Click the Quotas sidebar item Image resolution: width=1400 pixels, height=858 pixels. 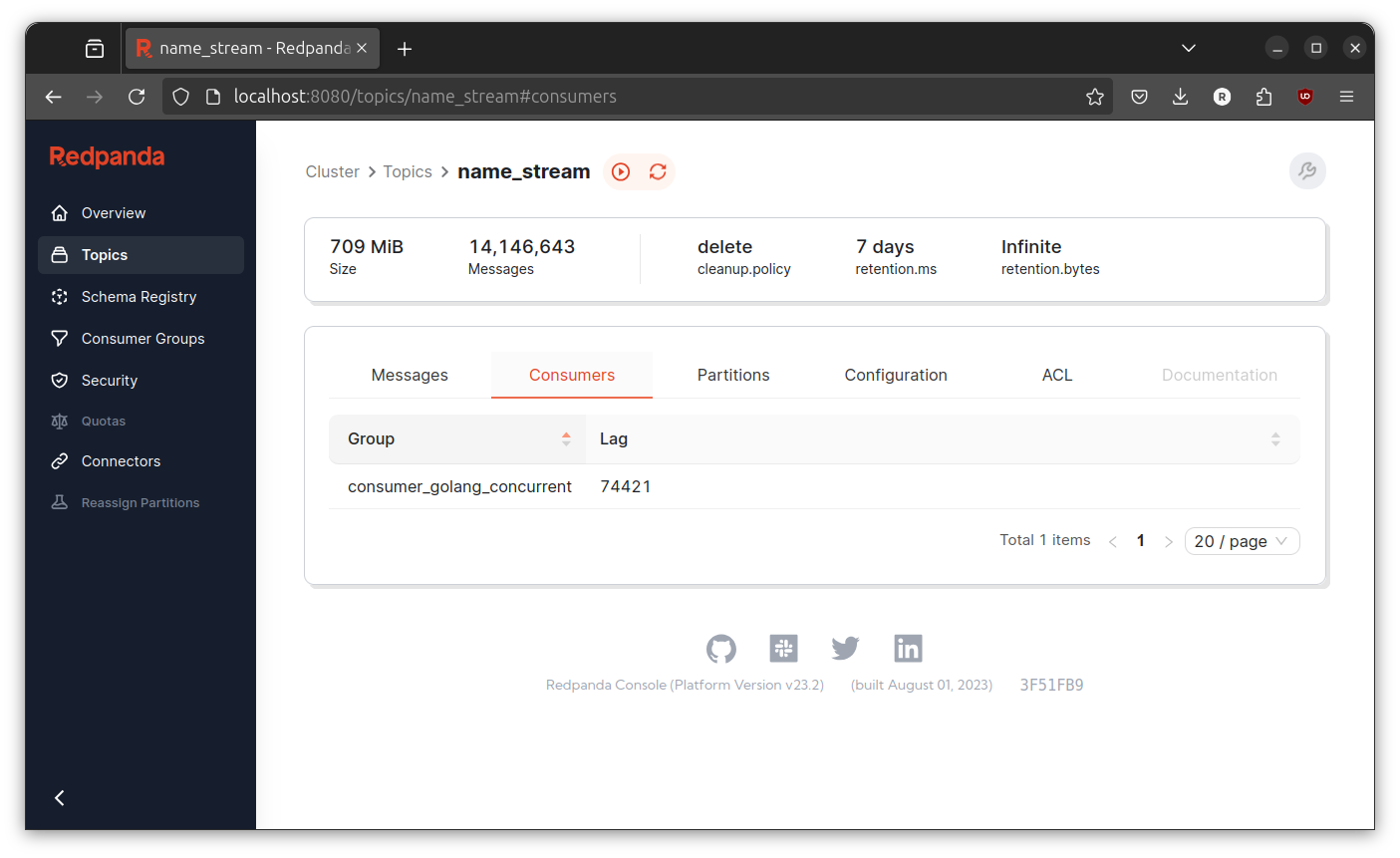140,422
